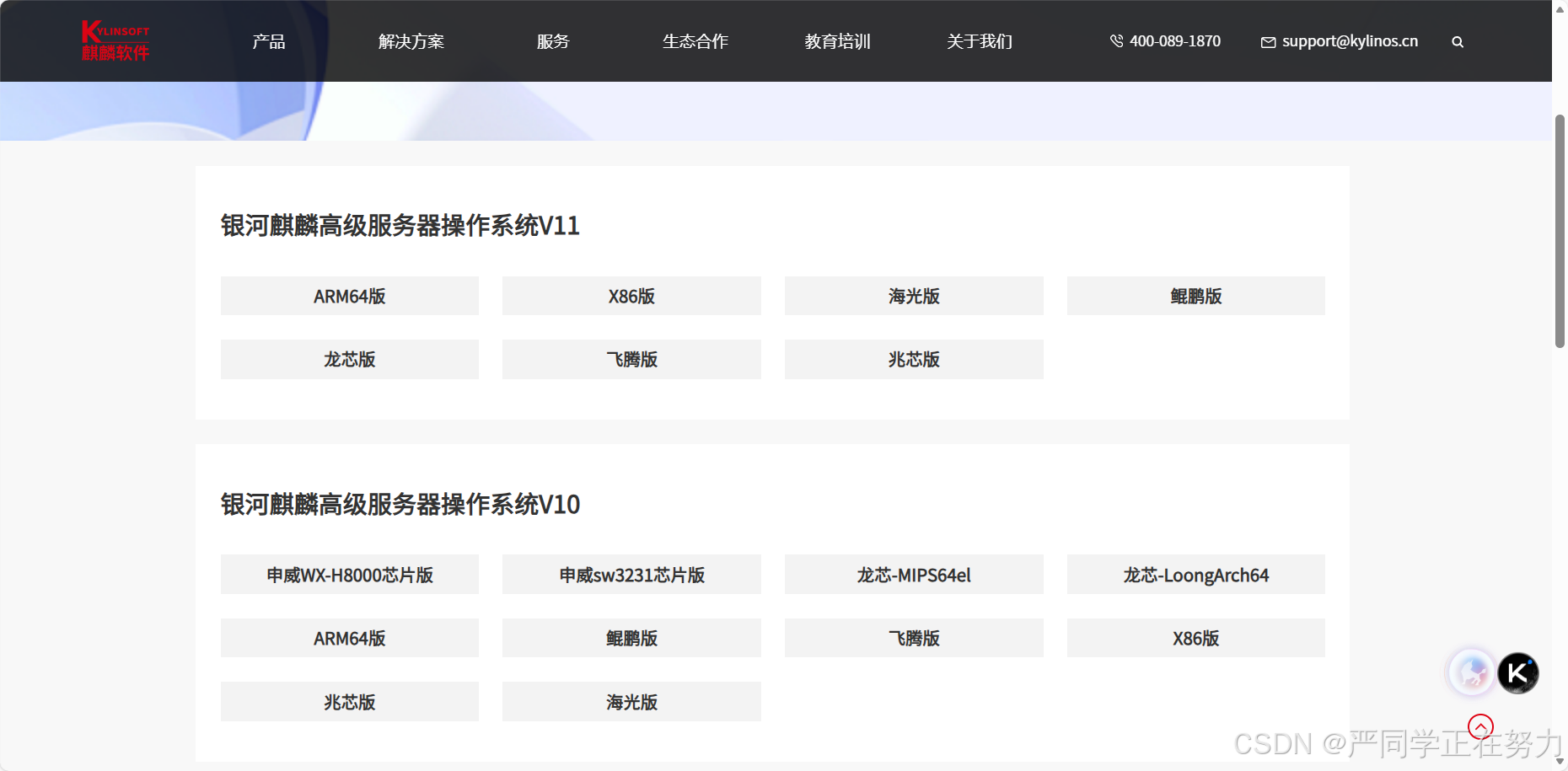Choose 龙芯-LoongArch64 under V10
This screenshot has height=771, width=1568.
pyautogui.click(x=1196, y=575)
